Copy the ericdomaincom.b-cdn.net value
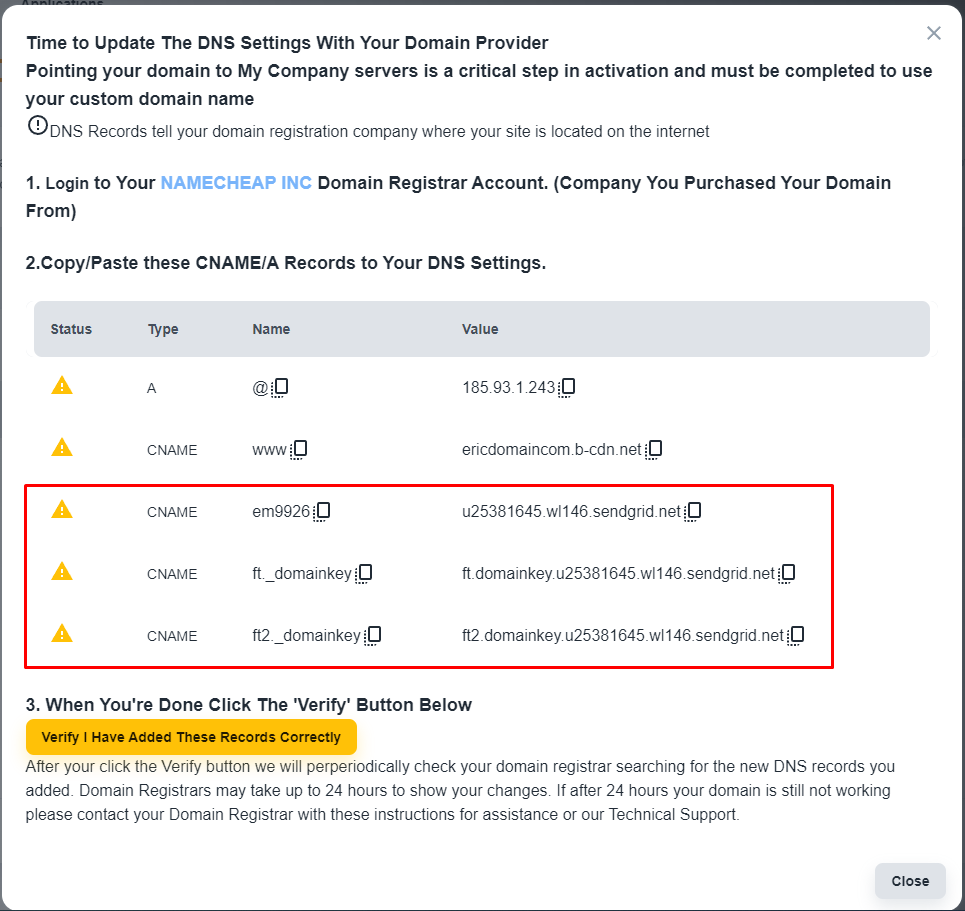965x911 pixels. click(654, 450)
